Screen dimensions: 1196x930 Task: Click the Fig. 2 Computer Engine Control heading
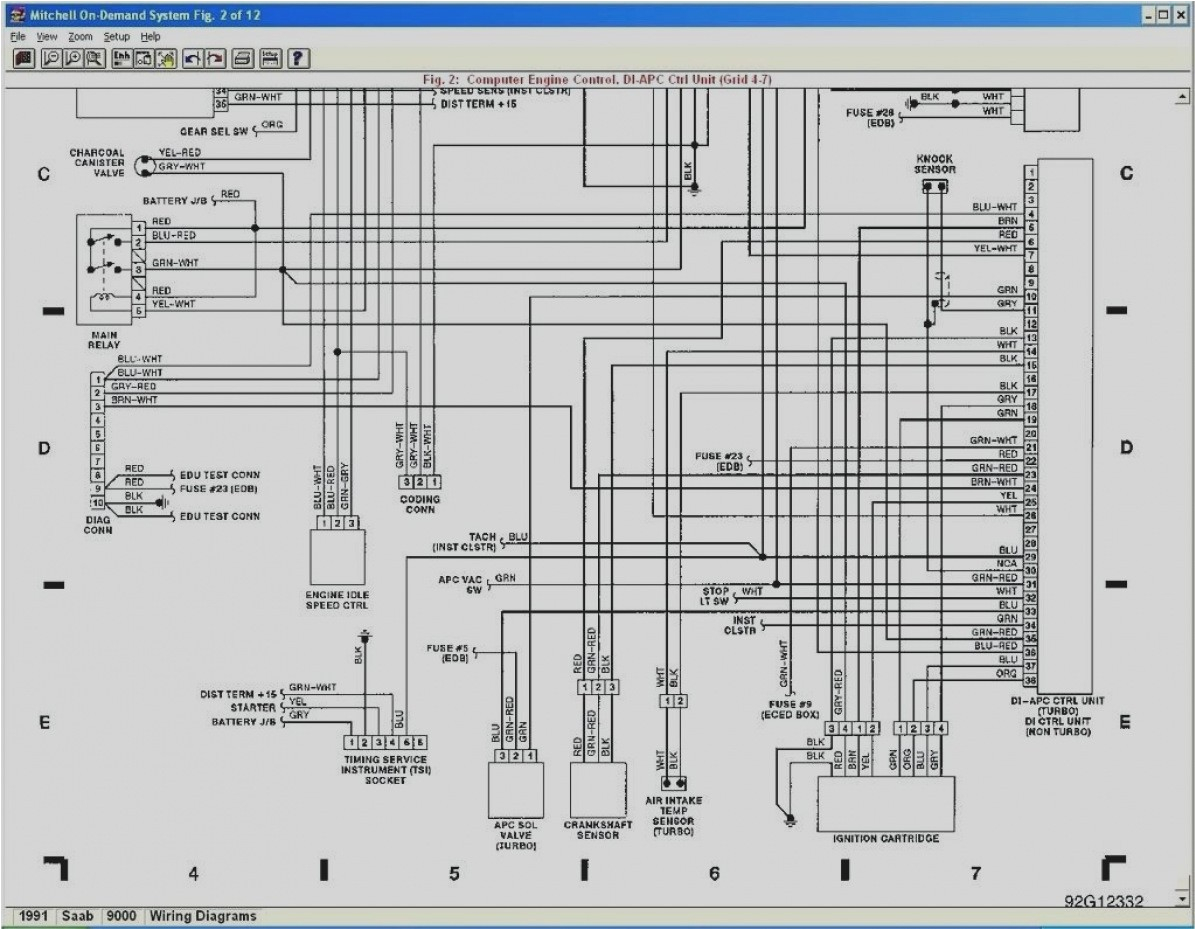(x=598, y=74)
